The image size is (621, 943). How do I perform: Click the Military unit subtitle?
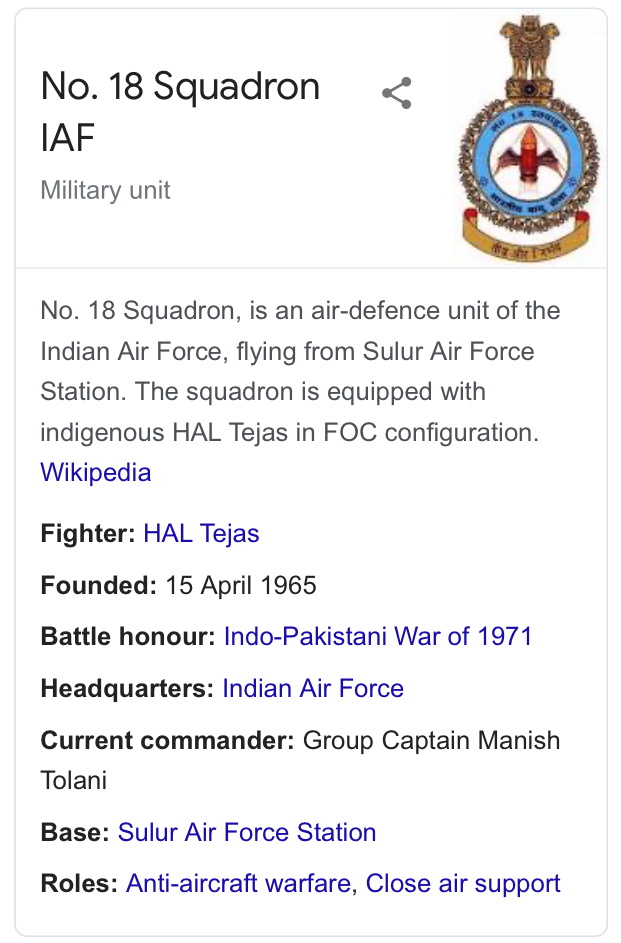(105, 190)
